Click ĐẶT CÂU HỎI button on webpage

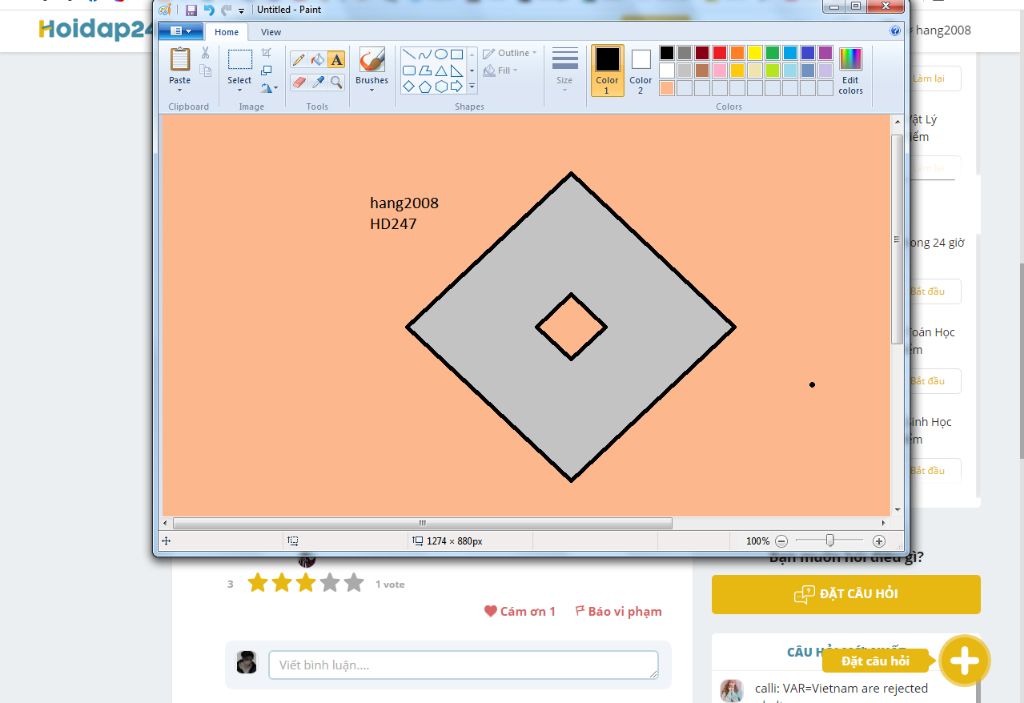(846, 594)
